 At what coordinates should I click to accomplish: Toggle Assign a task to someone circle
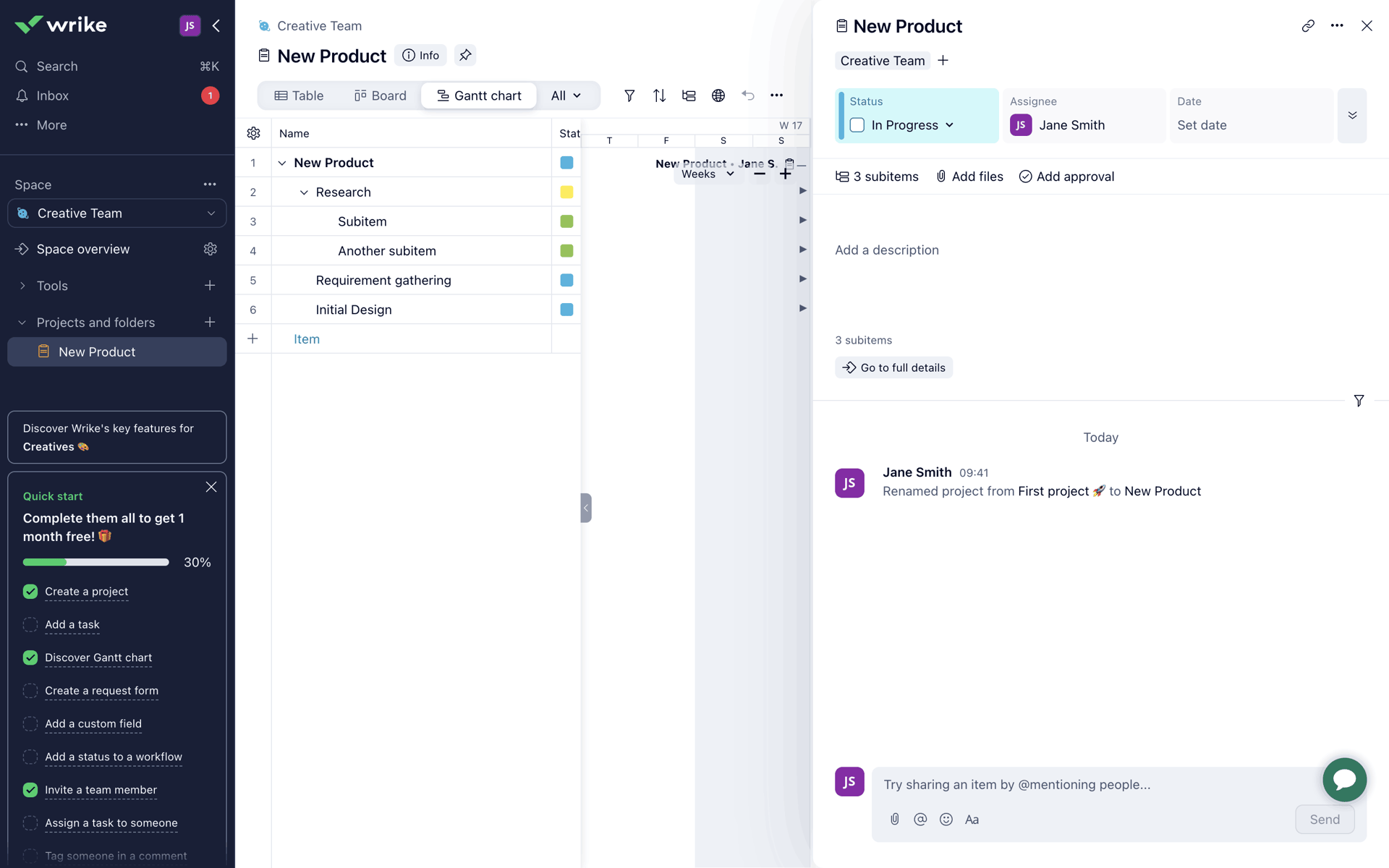pos(30,823)
